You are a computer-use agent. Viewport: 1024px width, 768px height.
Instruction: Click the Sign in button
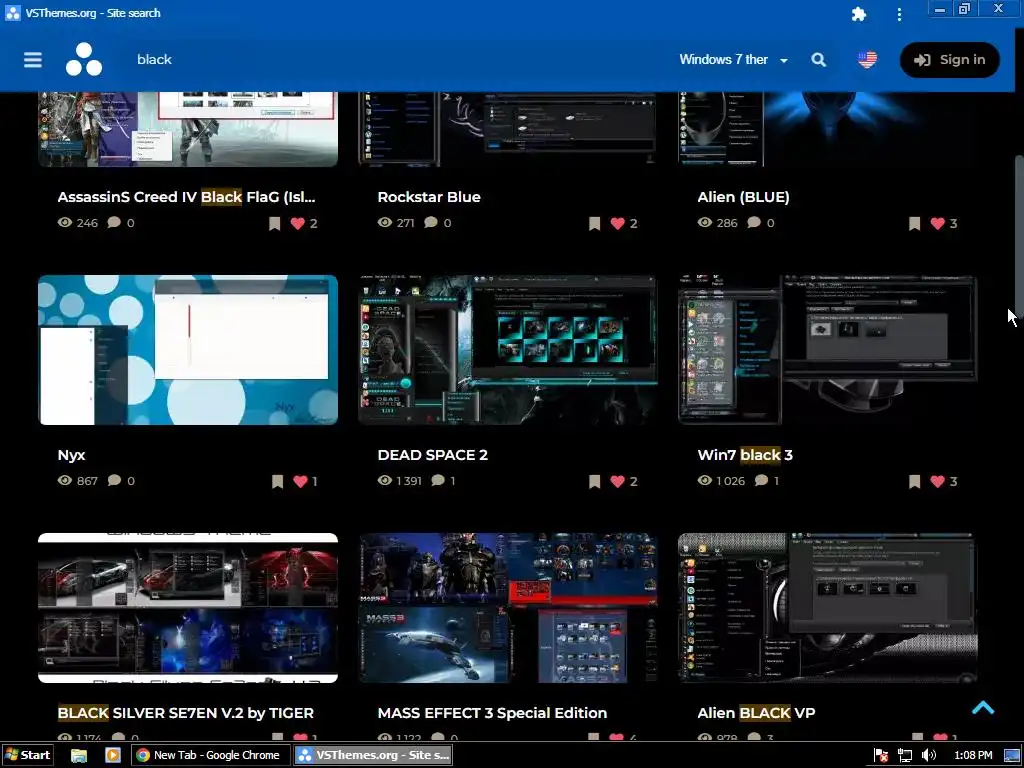pos(950,60)
